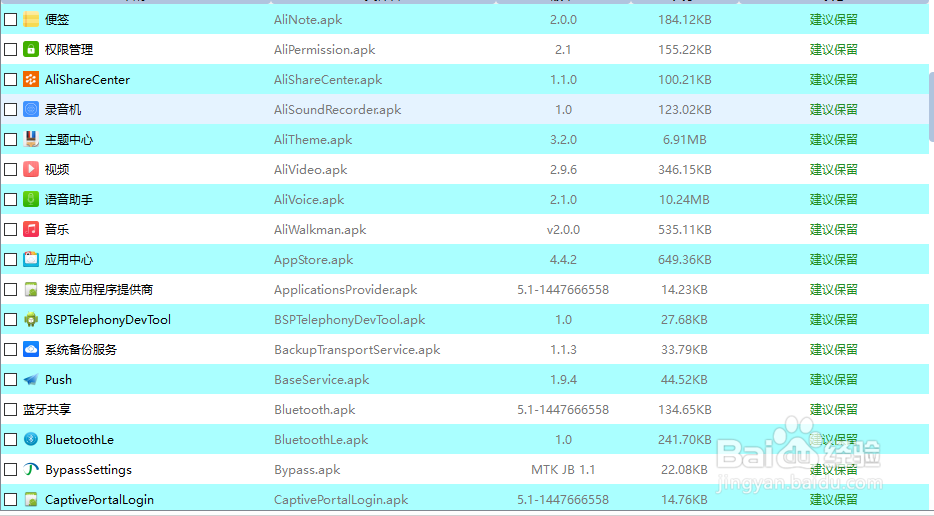This screenshot has width=934, height=516.
Task: Click 建议保留 in the 便签 row
Action: (x=833, y=20)
